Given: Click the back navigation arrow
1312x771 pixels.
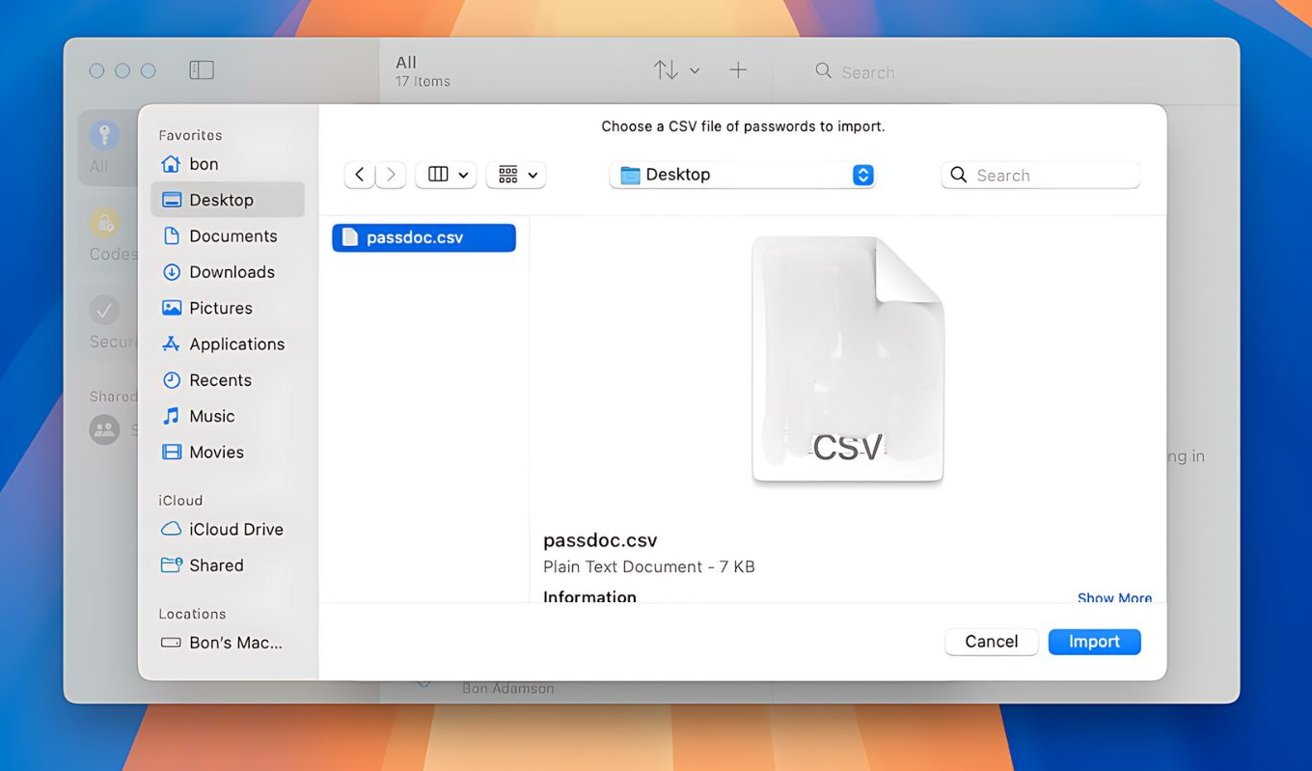Looking at the screenshot, I should [x=359, y=174].
